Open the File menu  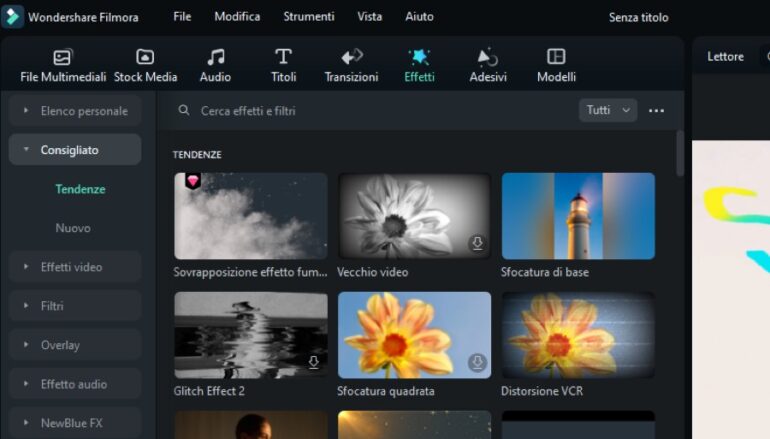pyautogui.click(x=182, y=17)
